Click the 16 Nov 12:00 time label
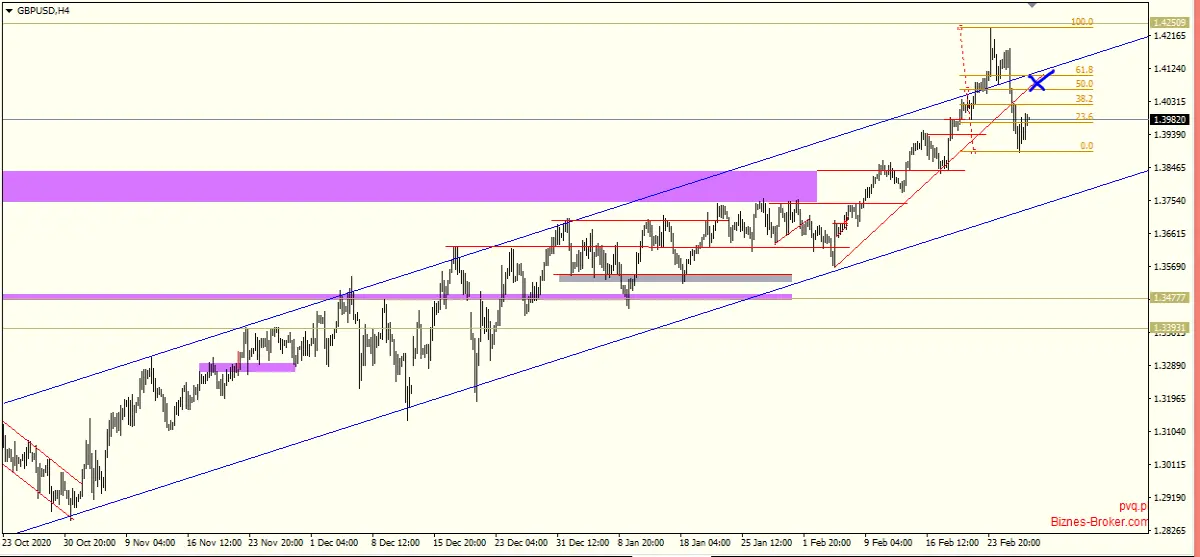The width and height of the screenshot is (1200, 557). coord(212,542)
